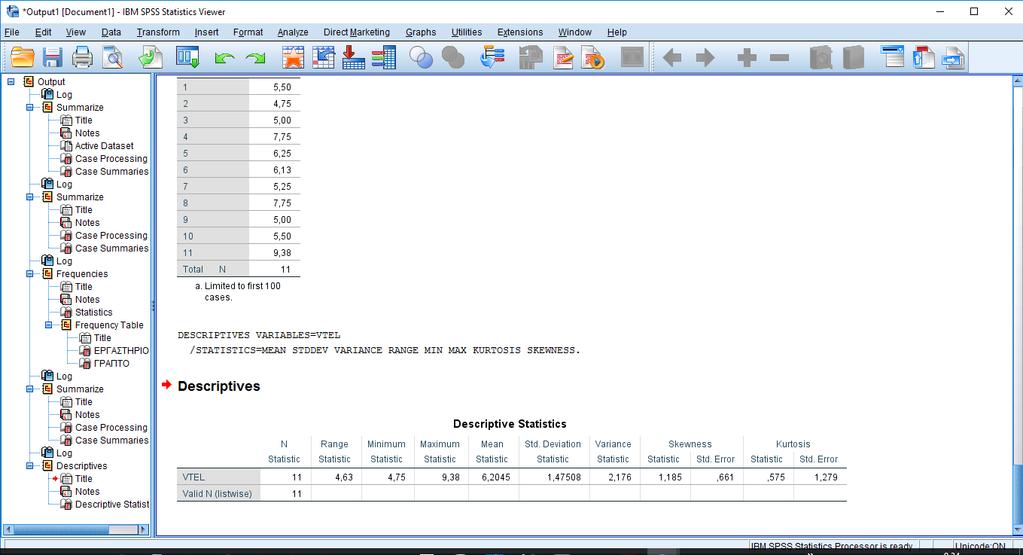Image resolution: width=1023 pixels, height=555 pixels.
Task: Expand outline item with plus icon
Action: click(747, 58)
